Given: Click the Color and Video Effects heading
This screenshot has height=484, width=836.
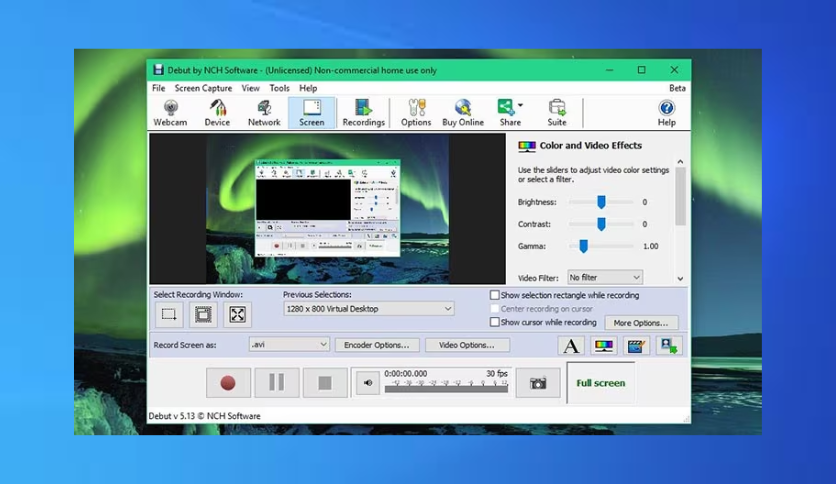Looking at the screenshot, I should click(x=590, y=145).
